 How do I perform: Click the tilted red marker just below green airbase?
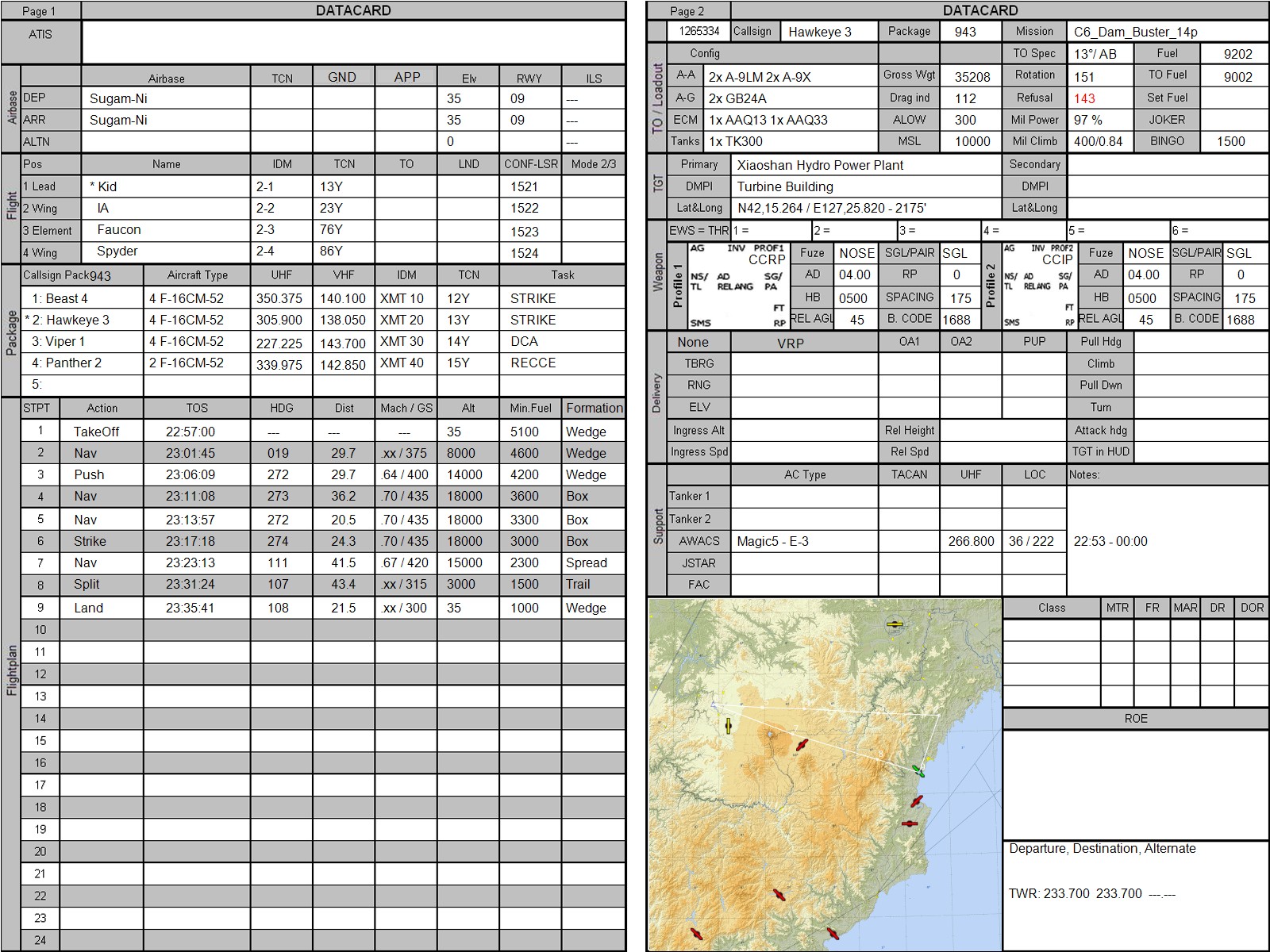click(x=917, y=801)
